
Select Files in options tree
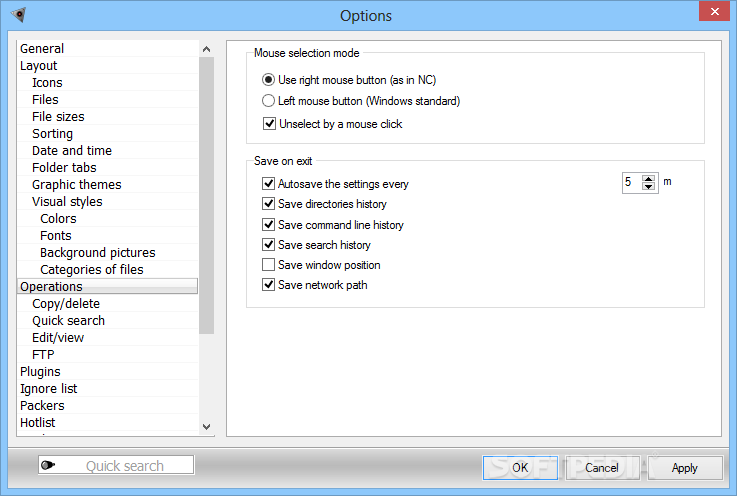click(108, 99)
